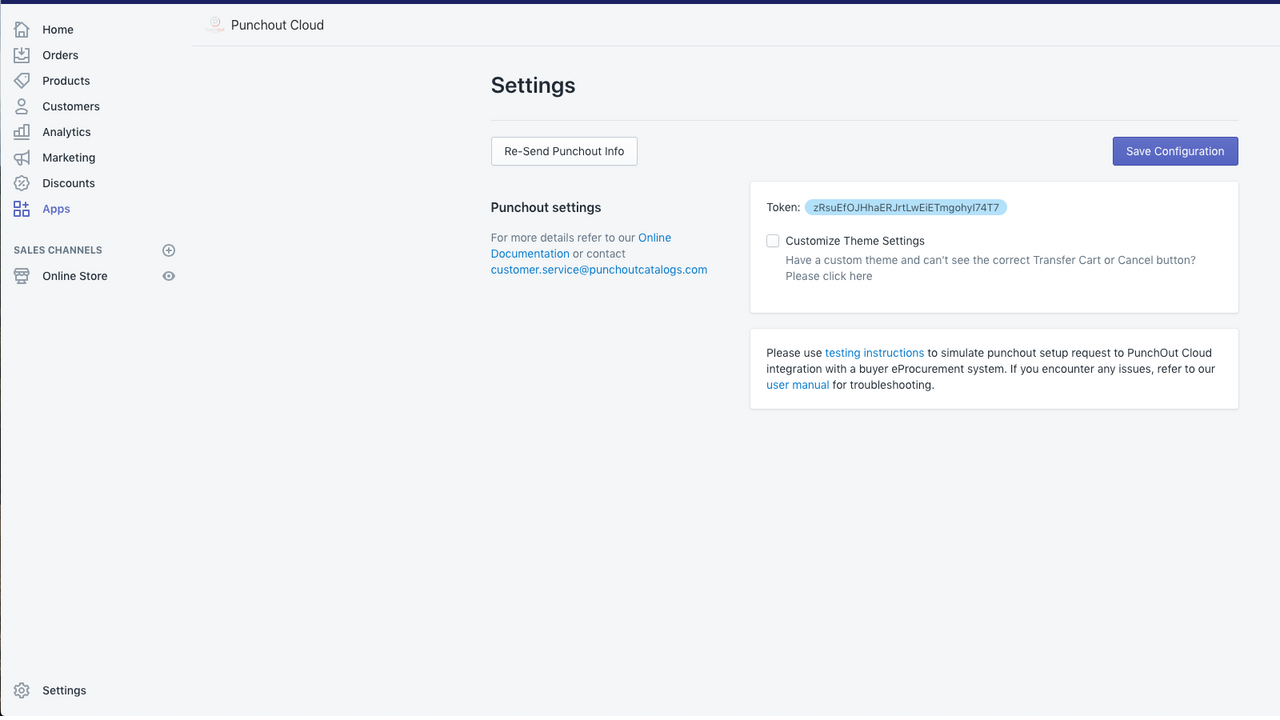1280x720 pixels.
Task: Click the Discounts percent badge icon
Action: 22,183
